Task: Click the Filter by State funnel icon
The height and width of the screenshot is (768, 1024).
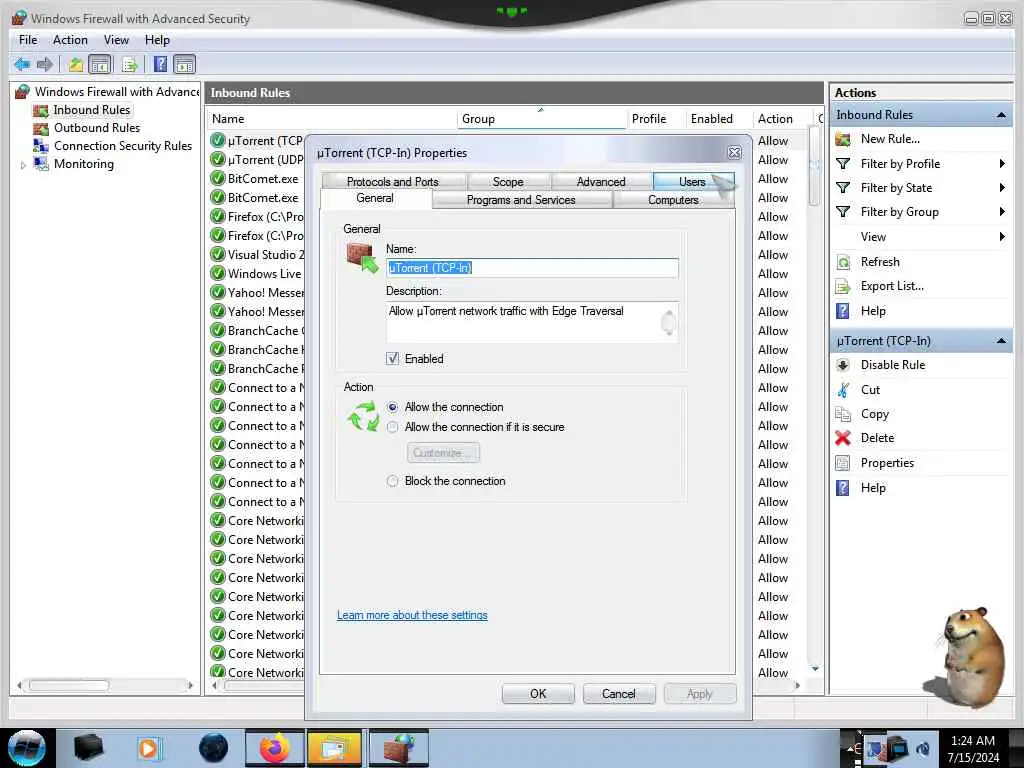Action: [843, 187]
